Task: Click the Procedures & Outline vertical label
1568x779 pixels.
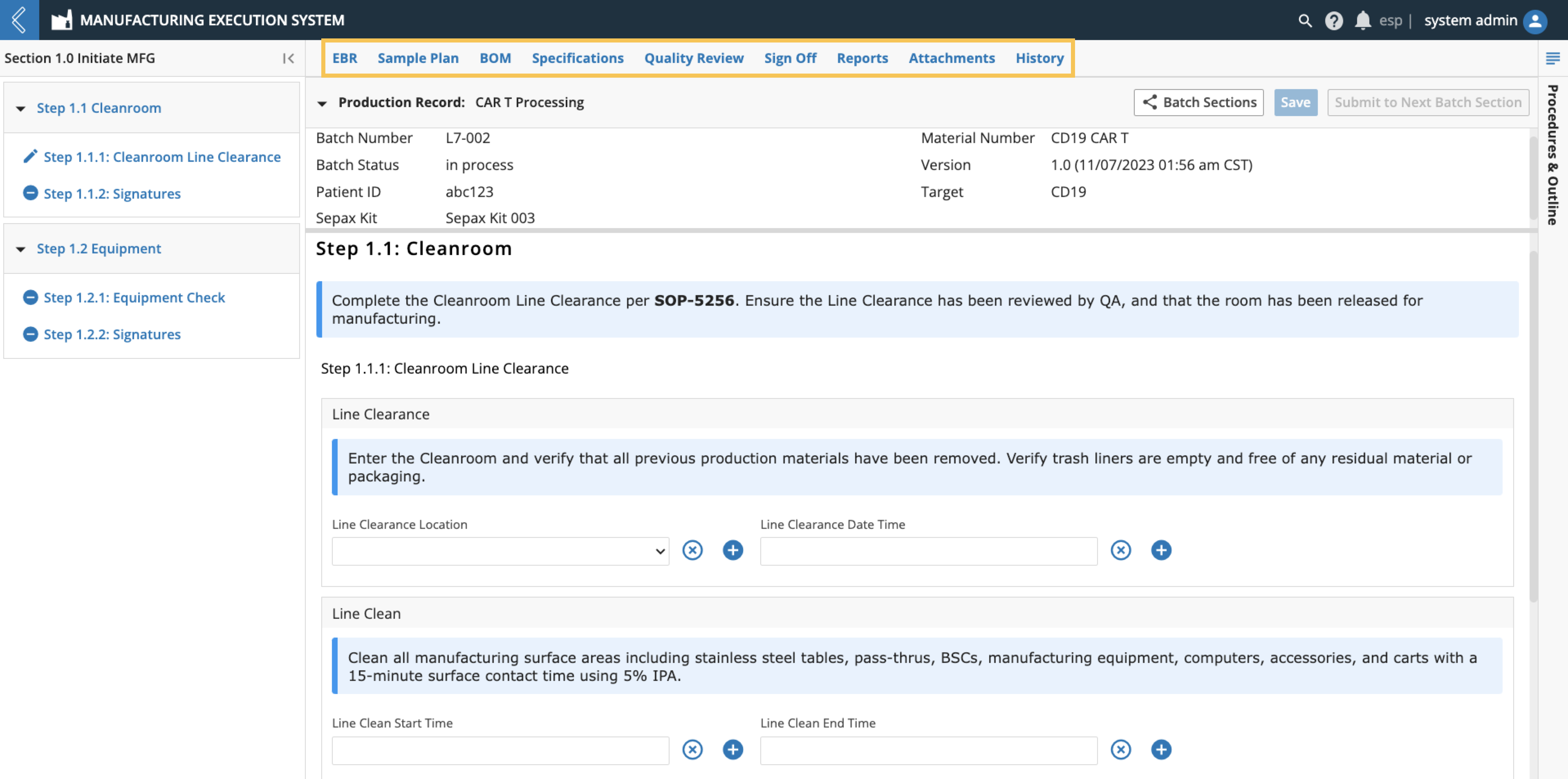Action: click(x=1553, y=154)
